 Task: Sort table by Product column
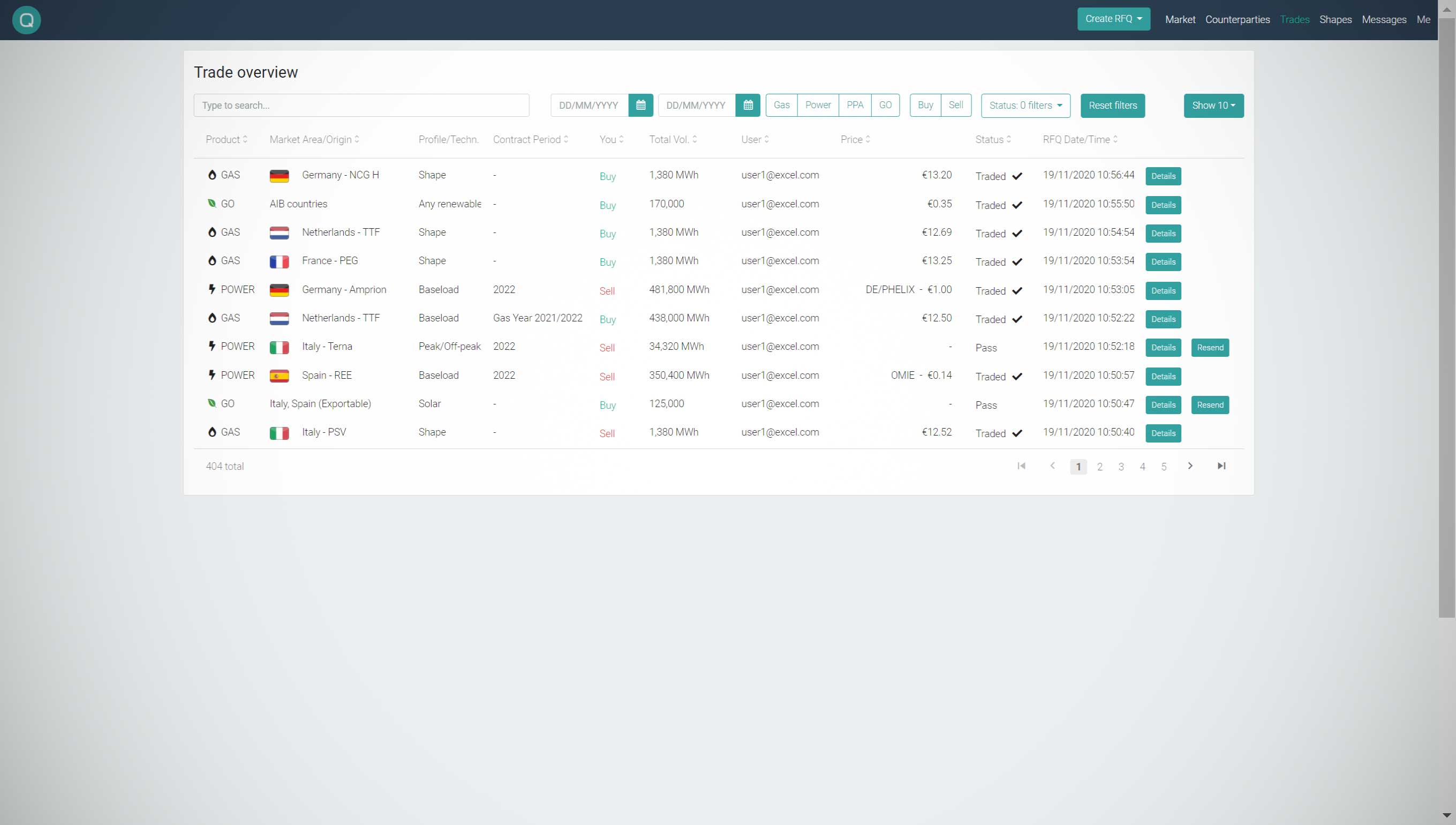click(227, 140)
